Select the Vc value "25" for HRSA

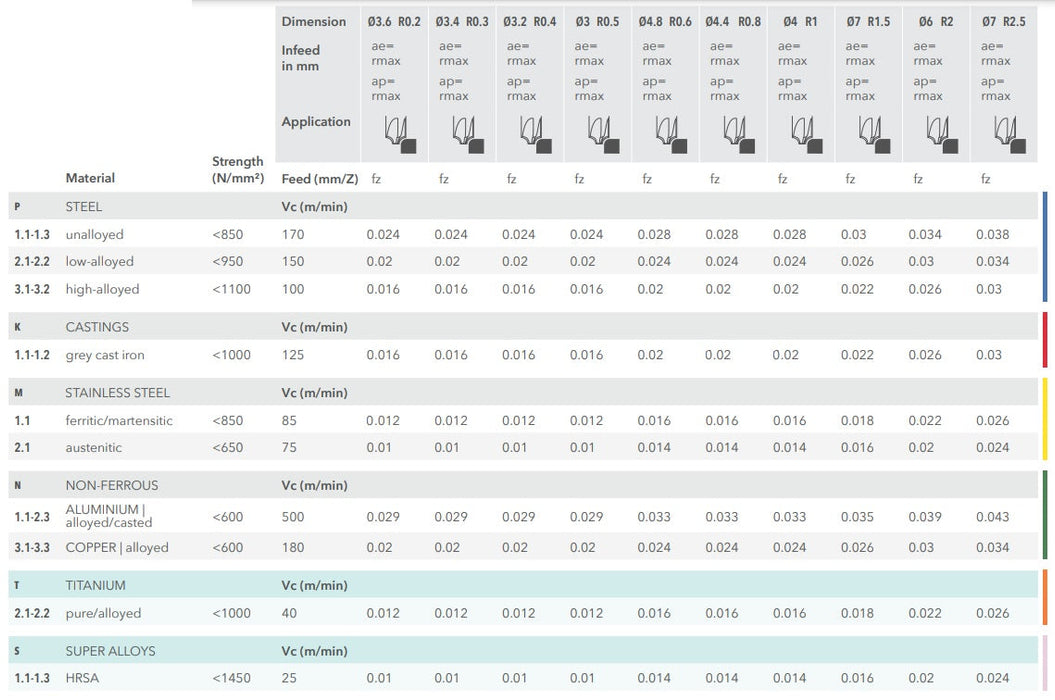(289, 678)
